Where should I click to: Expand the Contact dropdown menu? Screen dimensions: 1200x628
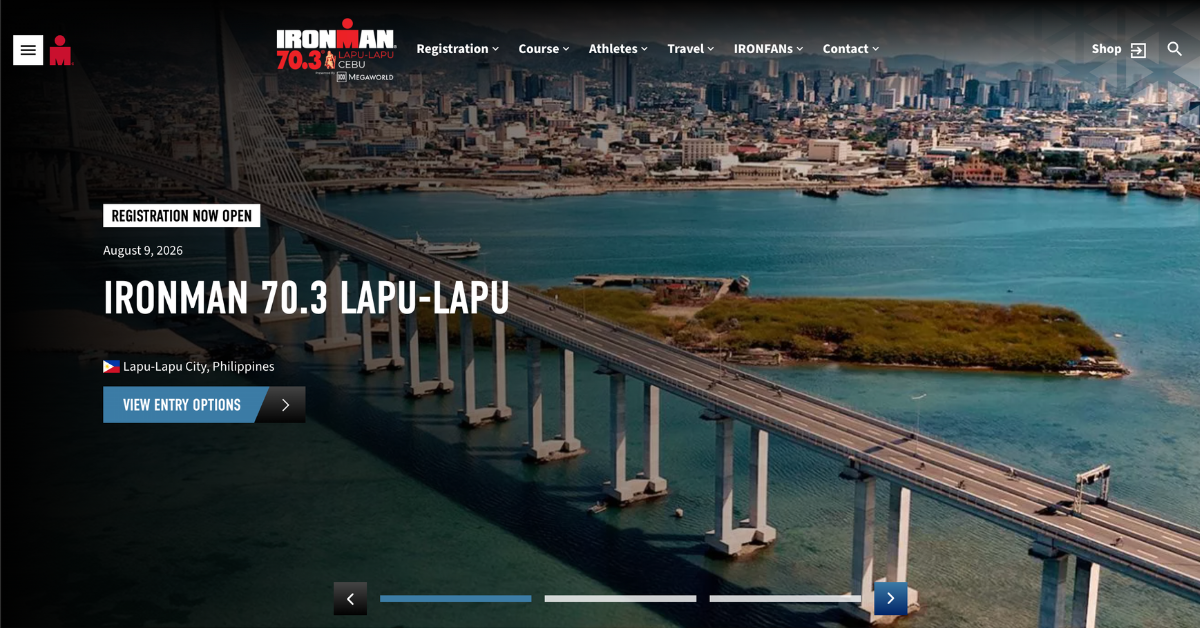[850, 49]
